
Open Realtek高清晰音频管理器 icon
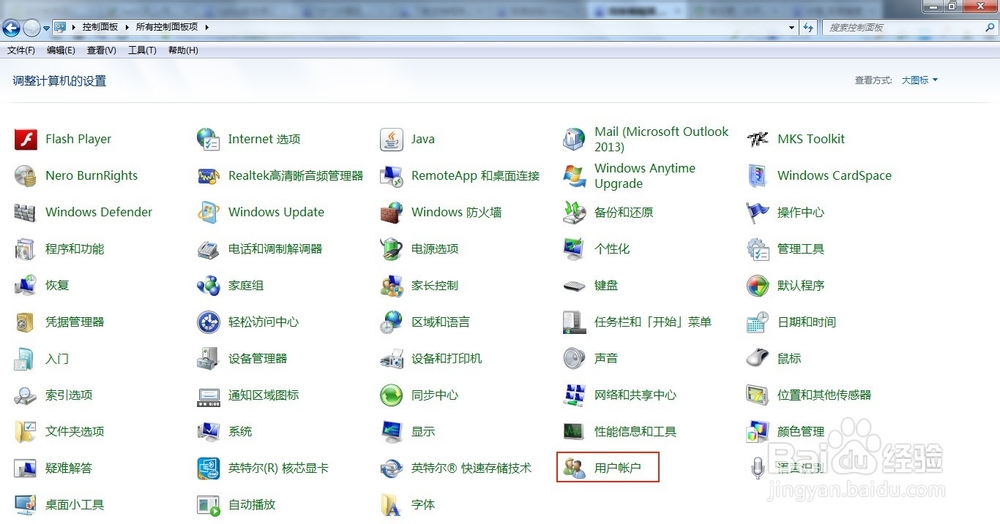[209, 176]
